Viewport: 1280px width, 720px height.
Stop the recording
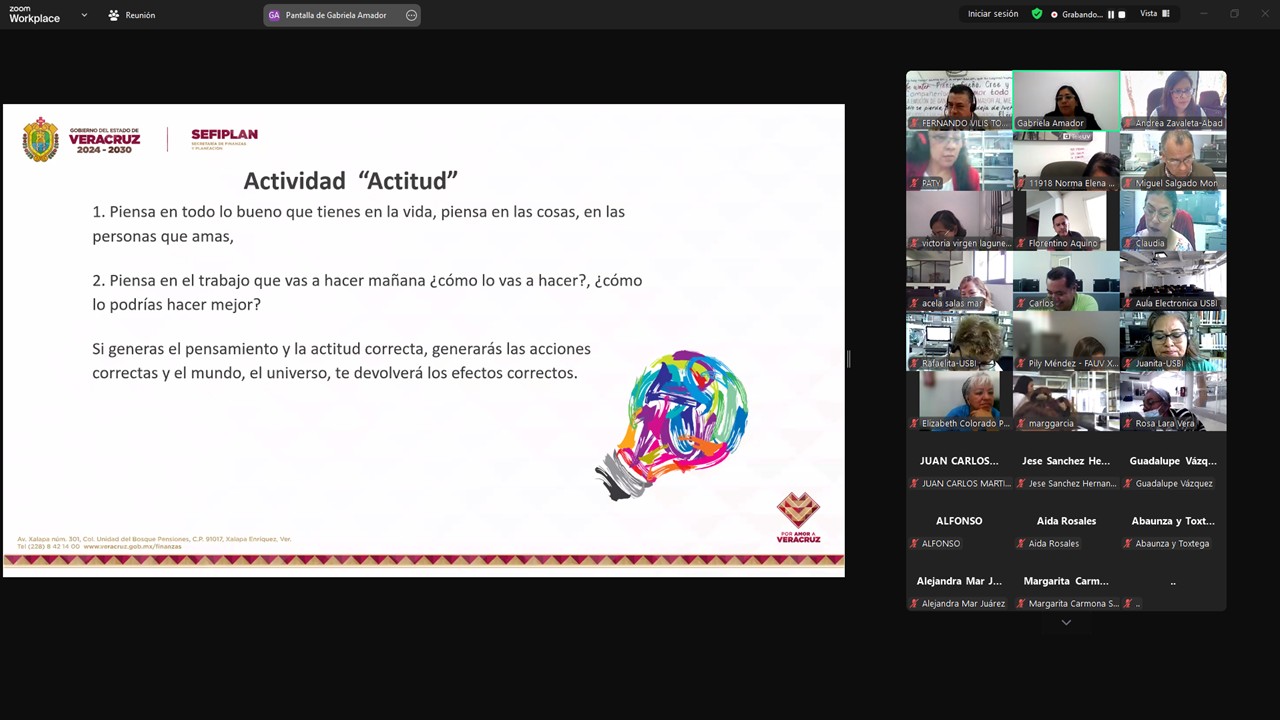(x=1121, y=15)
